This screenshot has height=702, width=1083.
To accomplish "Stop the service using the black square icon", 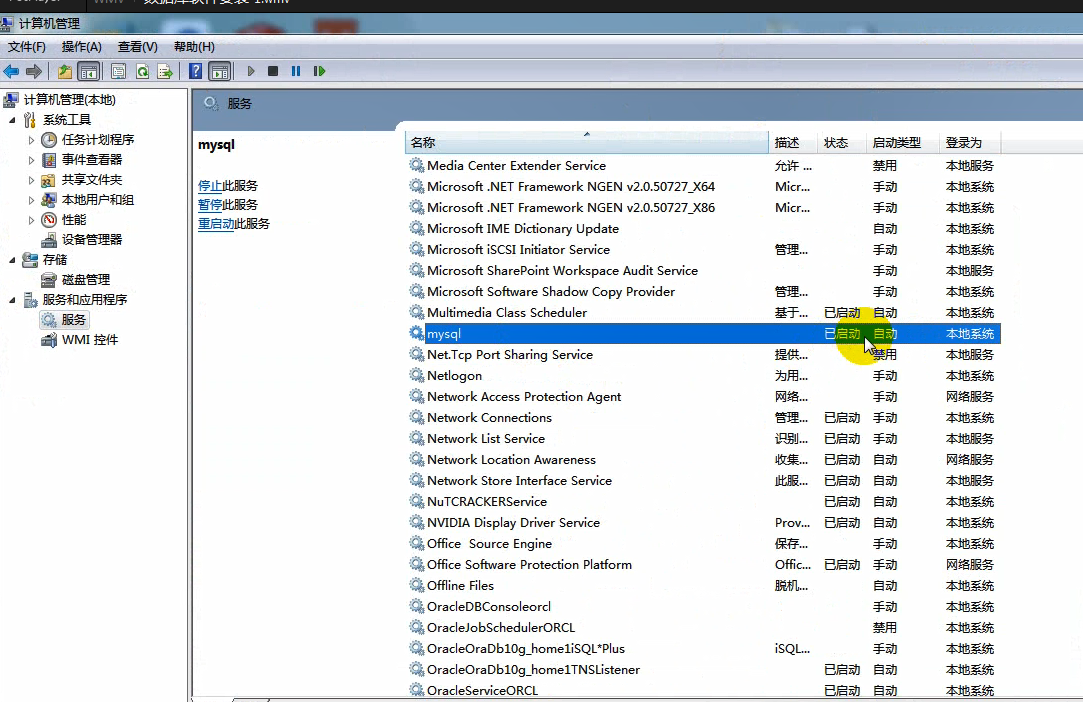I will click(x=272, y=70).
